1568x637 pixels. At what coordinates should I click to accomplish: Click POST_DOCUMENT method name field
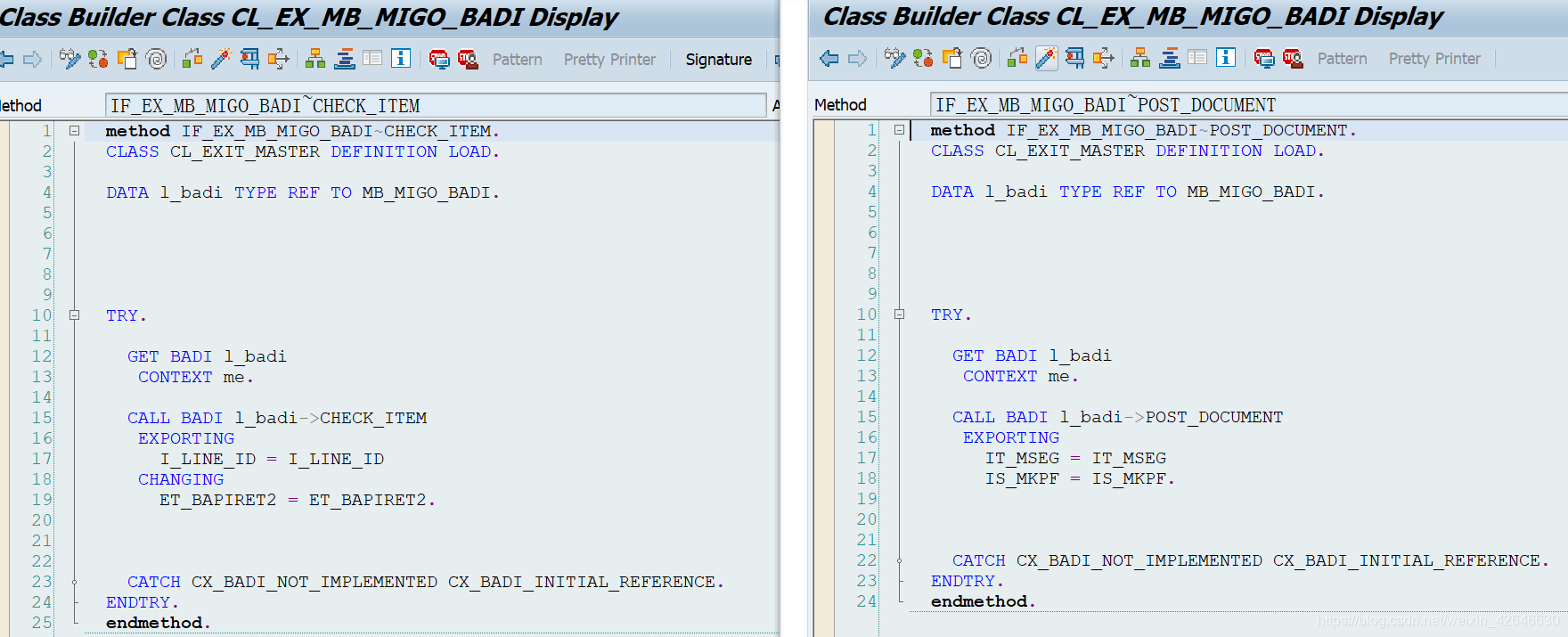[1249, 105]
